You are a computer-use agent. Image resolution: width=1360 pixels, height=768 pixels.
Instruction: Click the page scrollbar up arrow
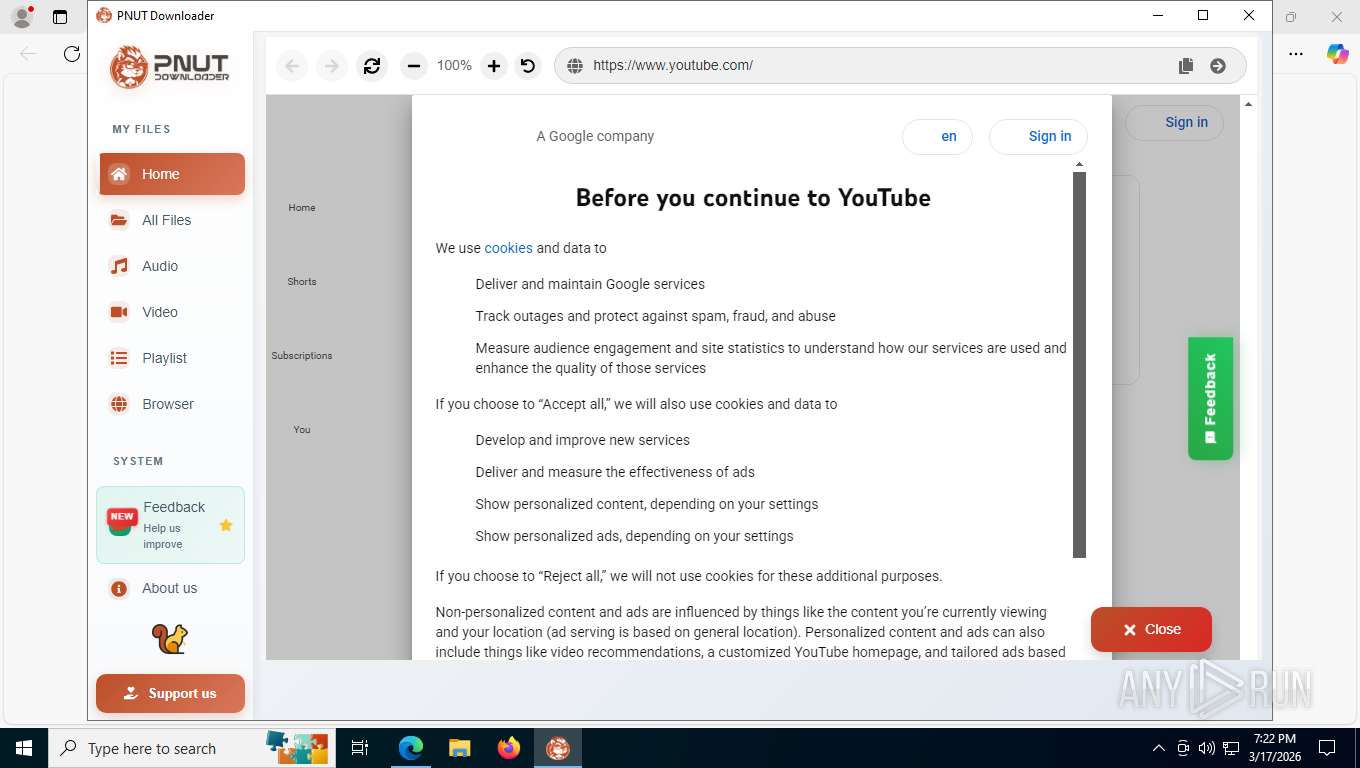(1247, 103)
